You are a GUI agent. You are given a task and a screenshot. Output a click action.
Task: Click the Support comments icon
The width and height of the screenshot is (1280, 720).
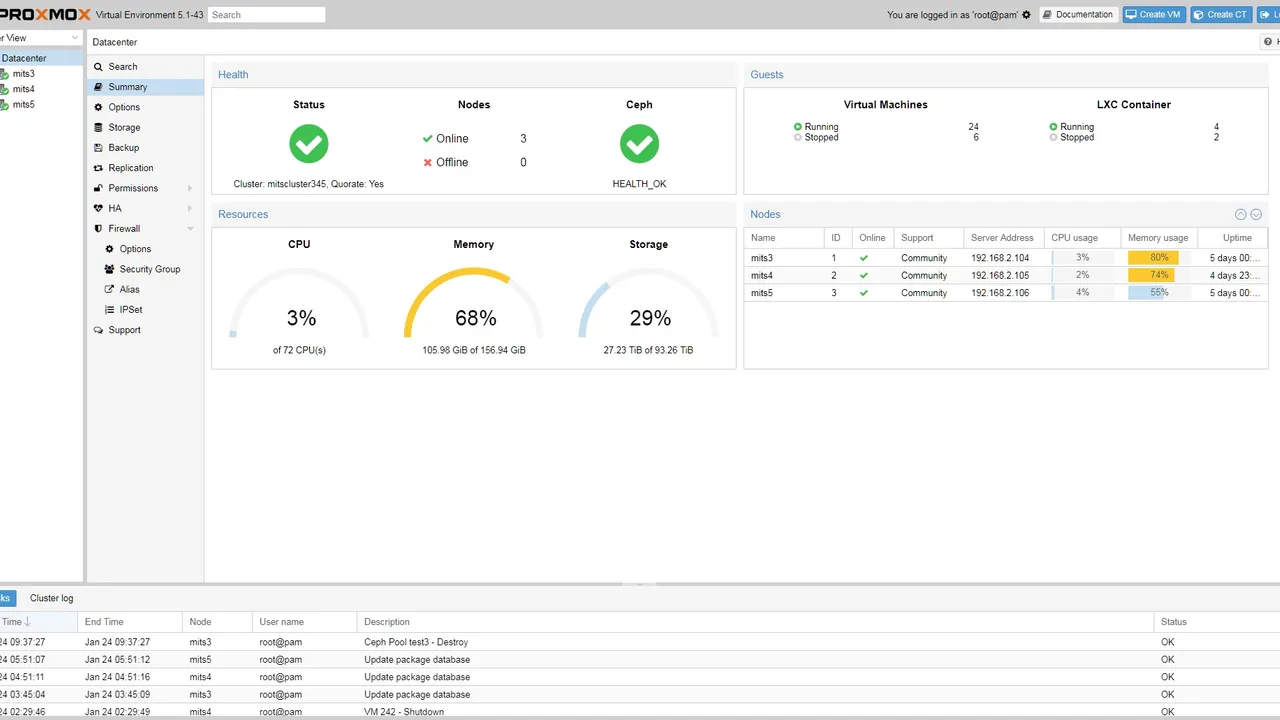pyautogui.click(x=98, y=330)
